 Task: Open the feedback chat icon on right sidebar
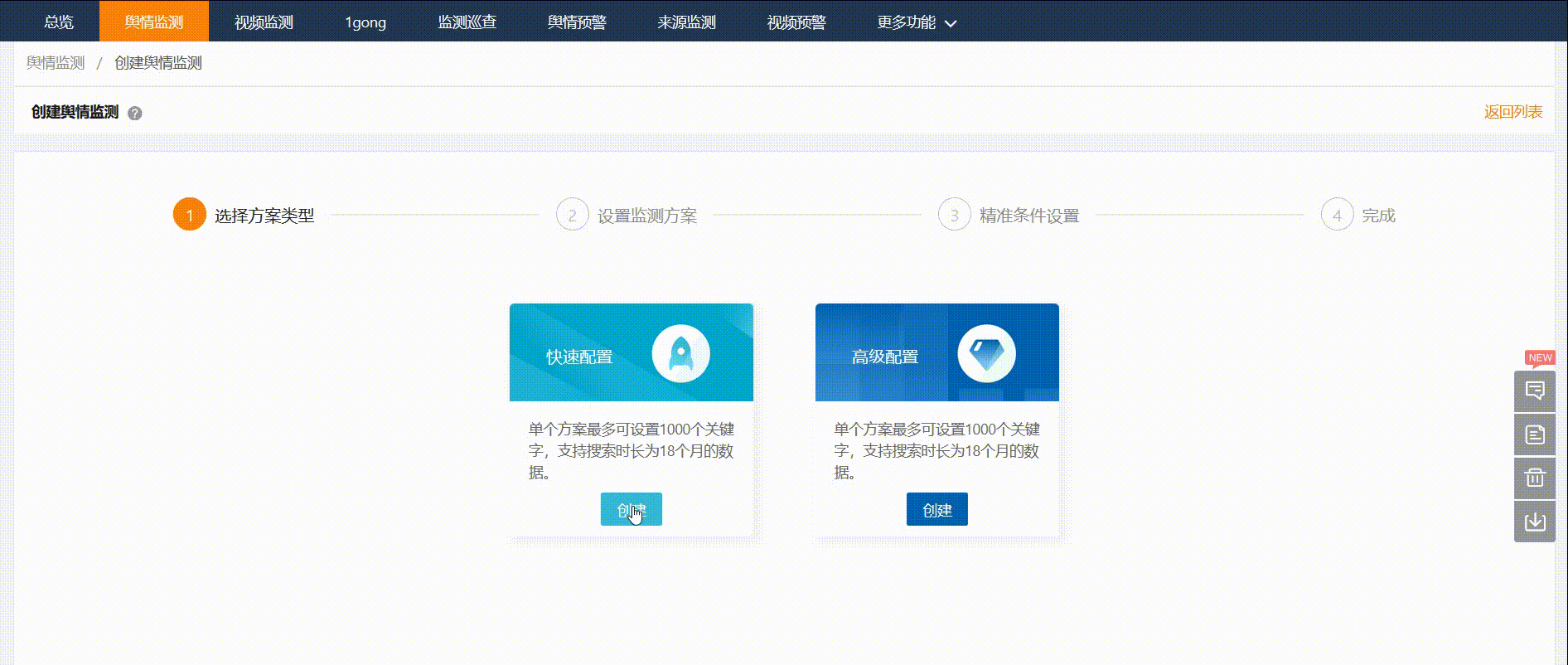[x=1535, y=391]
